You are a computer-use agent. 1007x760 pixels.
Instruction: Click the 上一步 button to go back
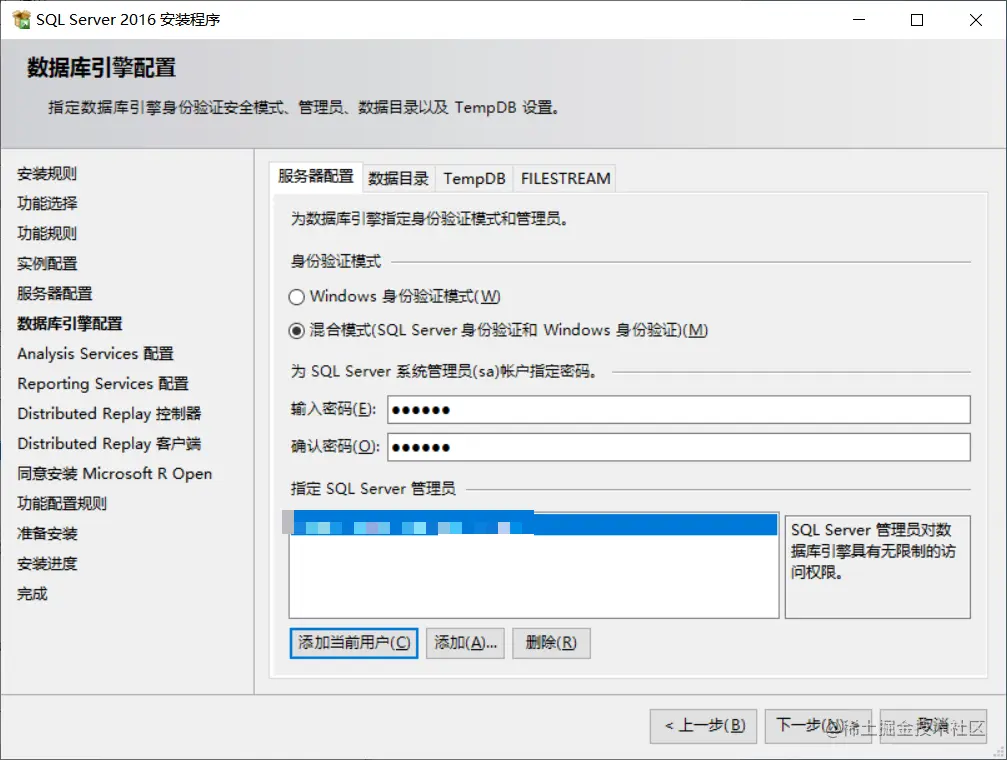[x=703, y=727]
